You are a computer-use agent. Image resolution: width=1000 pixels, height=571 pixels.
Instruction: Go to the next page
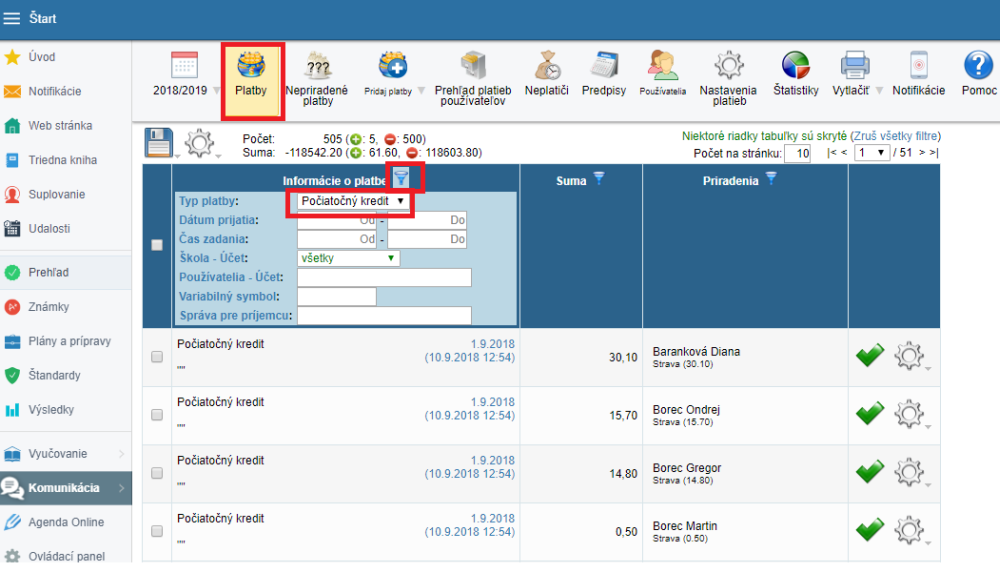(922, 152)
